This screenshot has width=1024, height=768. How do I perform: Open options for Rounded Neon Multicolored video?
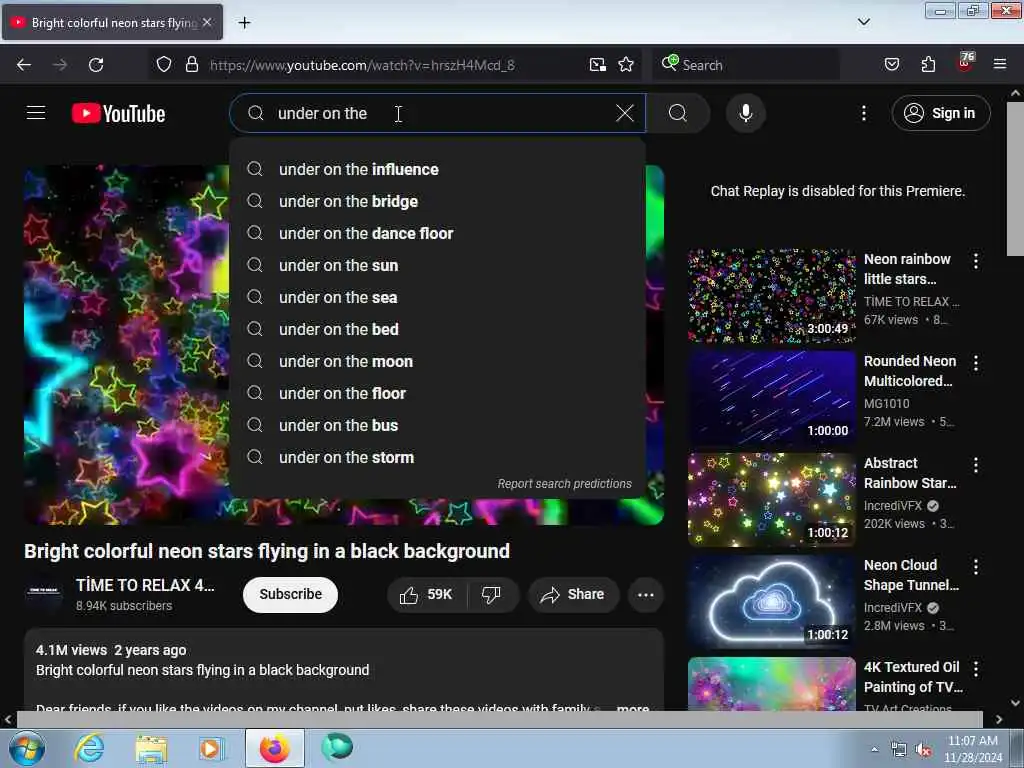pos(976,363)
